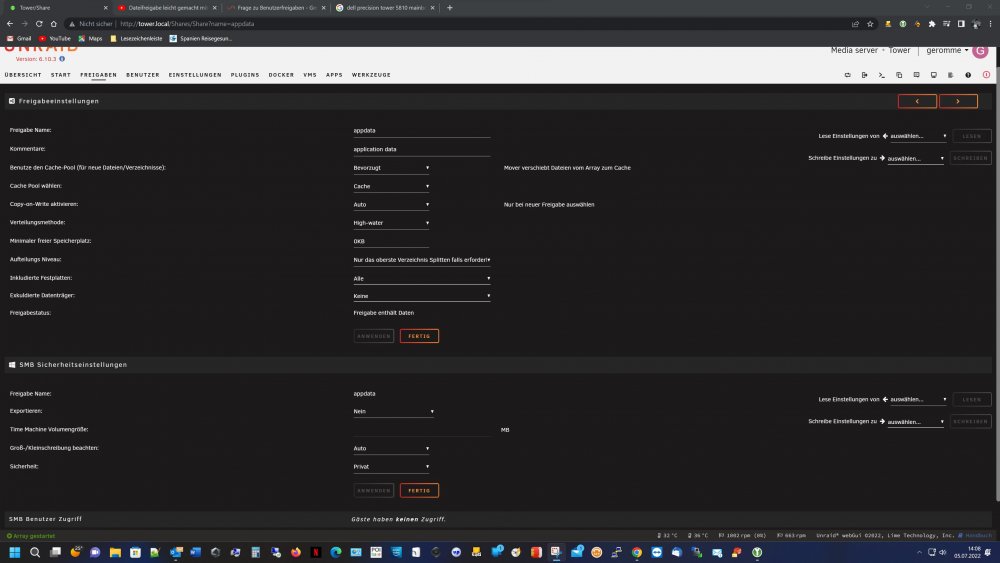Image resolution: width=1000 pixels, height=563 pixels.
Task: Click the version info icon beside 6.10.3
Action: [62, 59]
